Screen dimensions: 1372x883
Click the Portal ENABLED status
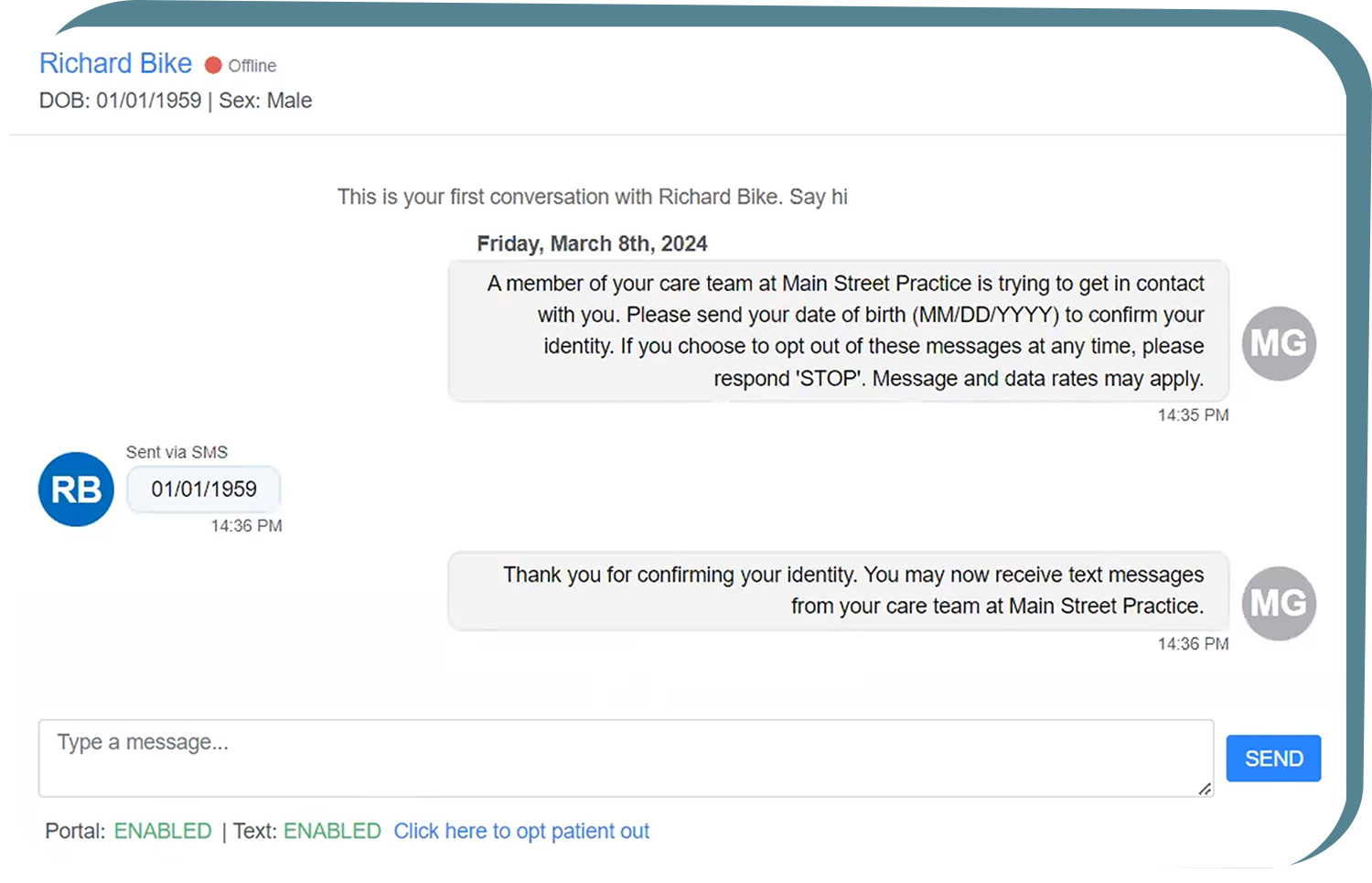coord(163,831)
